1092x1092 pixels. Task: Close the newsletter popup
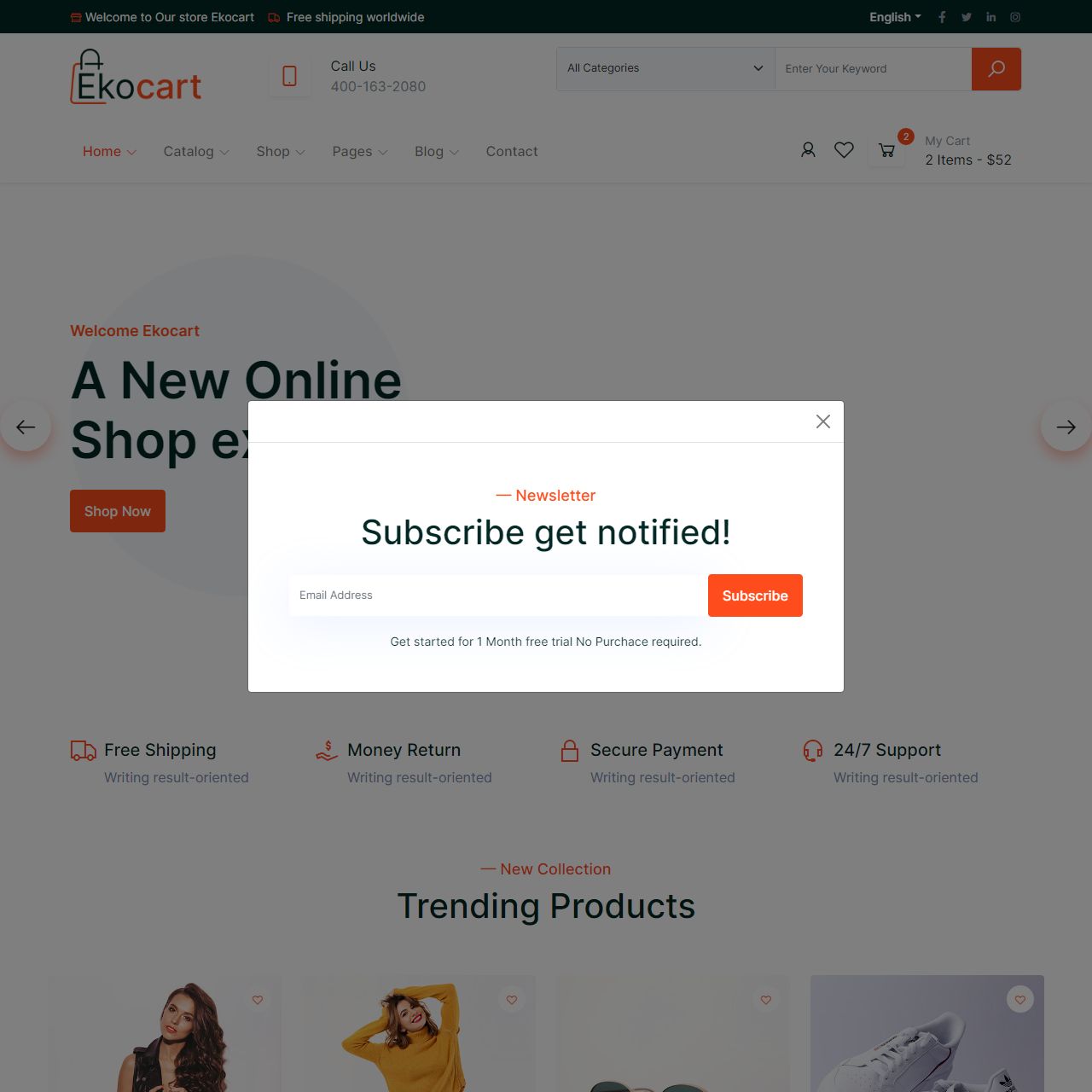pos(823,421)
